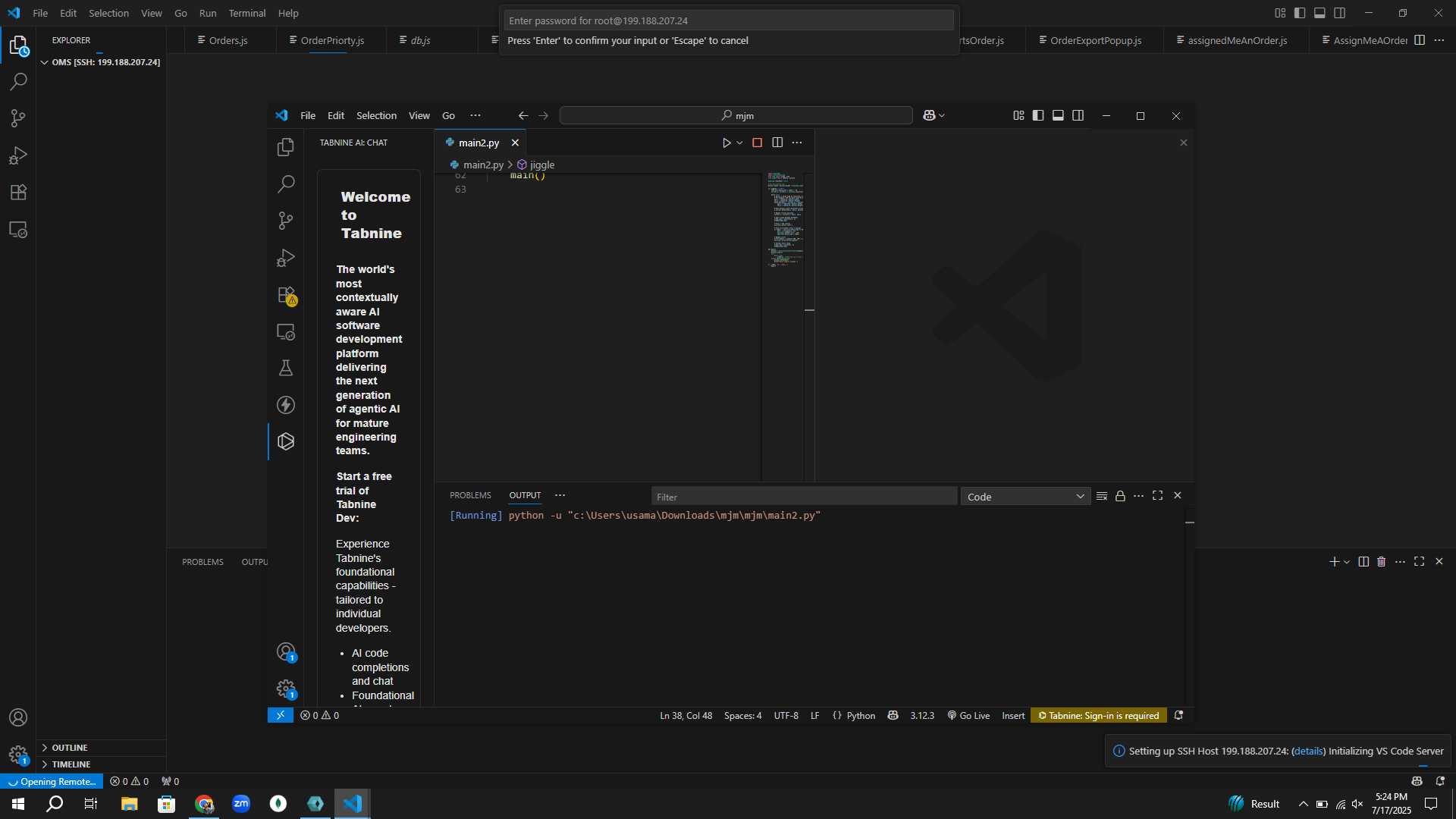This screenshot has width=1456, height=819.
Task: Open Accounts icon in the mjm window
Action: pyautogui.click(x=286, y=652)
